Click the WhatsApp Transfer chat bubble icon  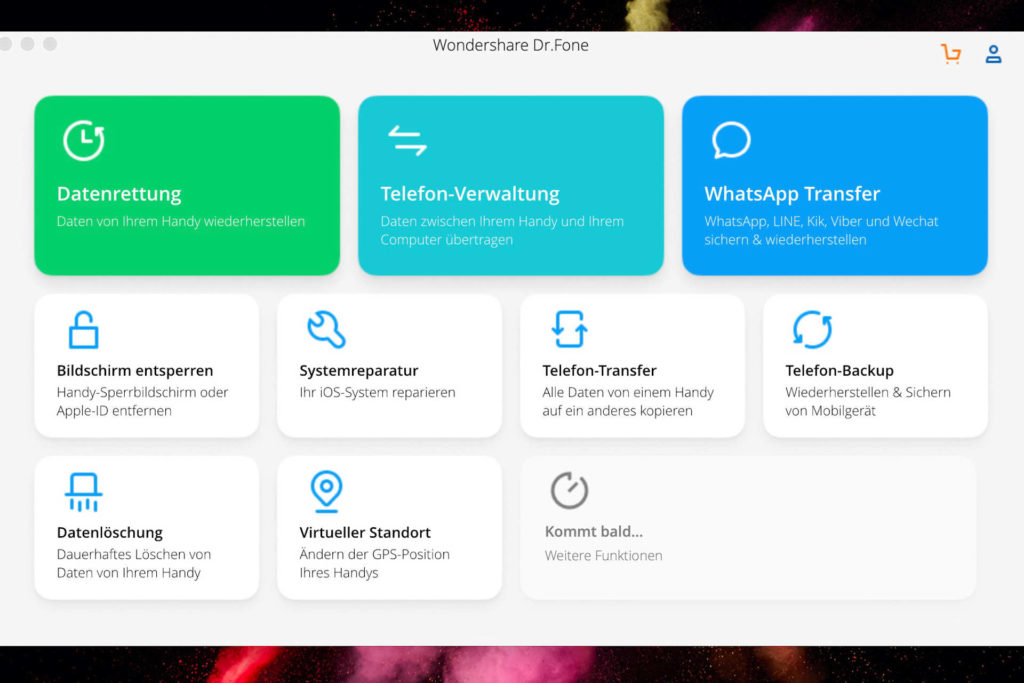pos(731,140)
